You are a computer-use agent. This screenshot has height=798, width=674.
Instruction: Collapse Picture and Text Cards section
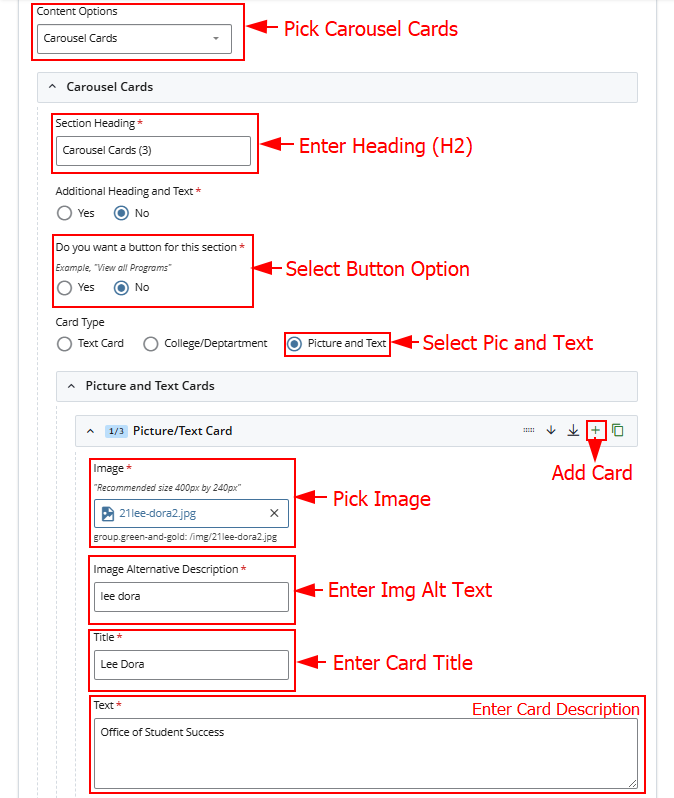[71, 386]
